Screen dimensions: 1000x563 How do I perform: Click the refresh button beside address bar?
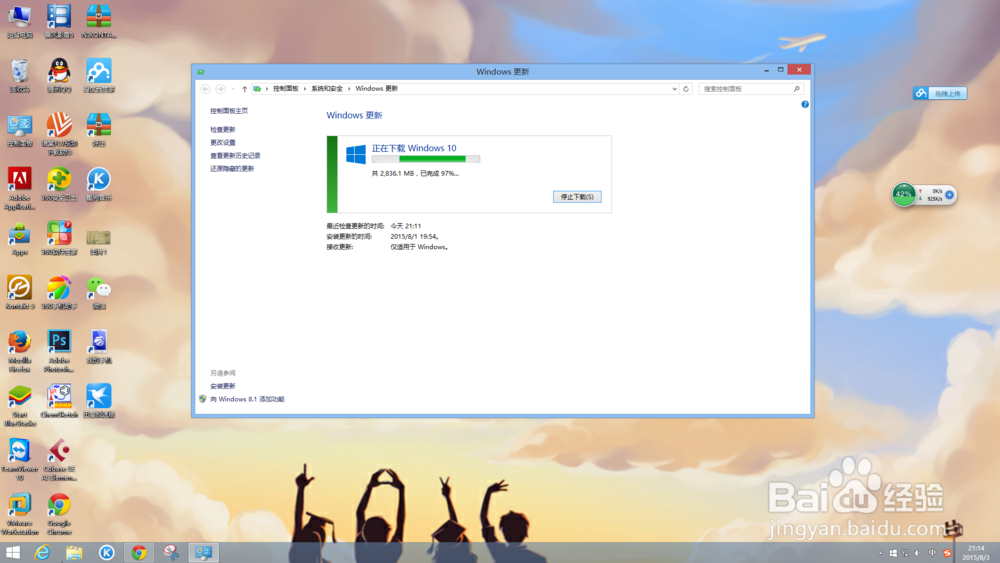pyautogui.click(x=686, y=89)
